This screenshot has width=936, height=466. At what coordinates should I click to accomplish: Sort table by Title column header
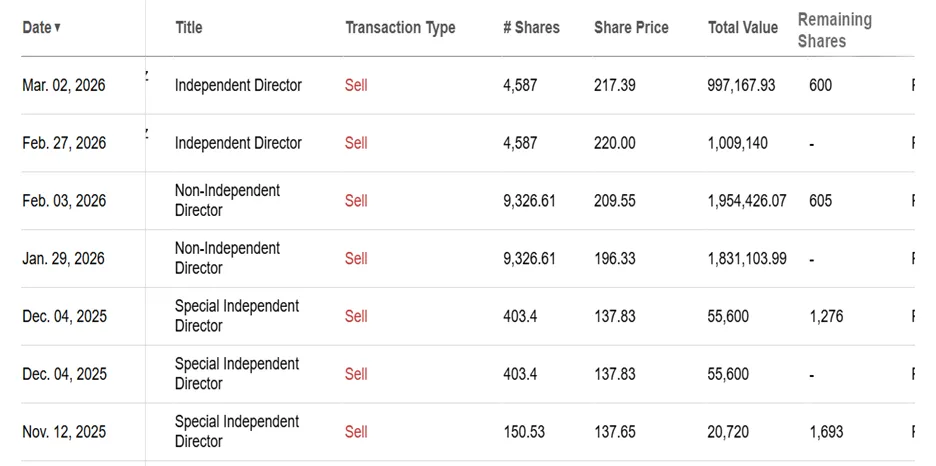[x=188, y=28]
